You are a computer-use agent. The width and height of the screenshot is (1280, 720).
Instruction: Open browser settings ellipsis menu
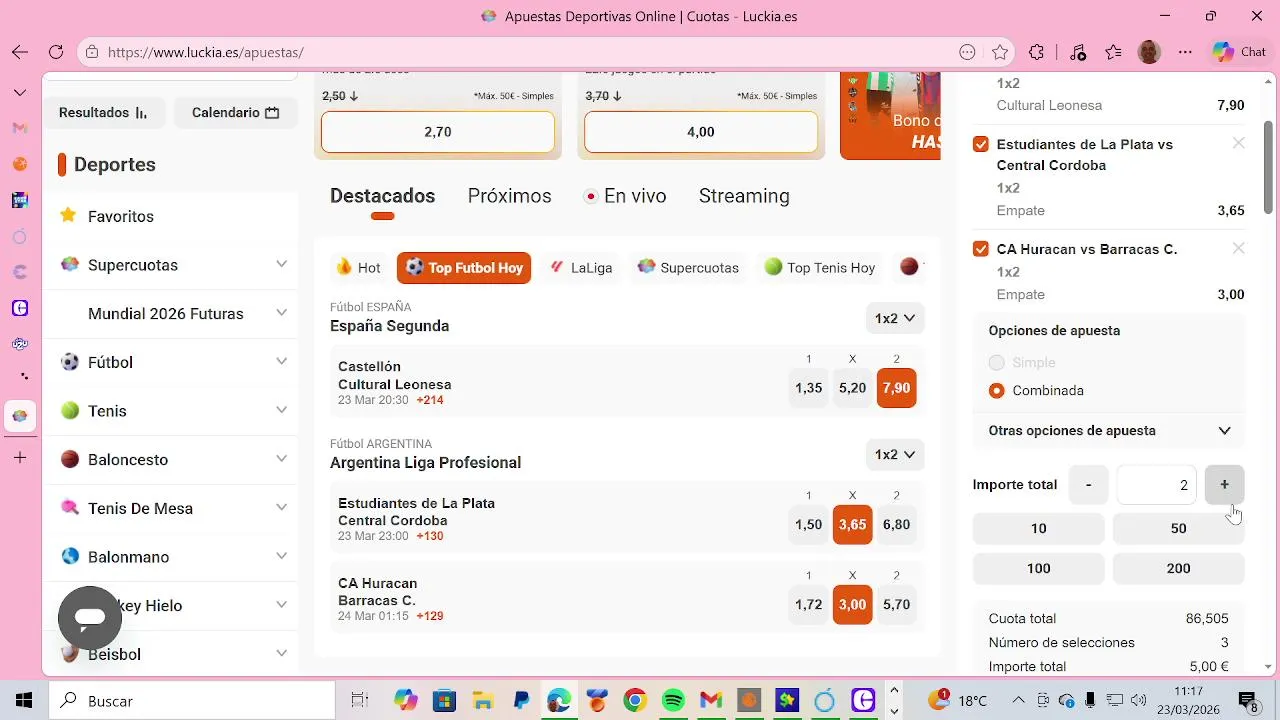coord(1186,52)
